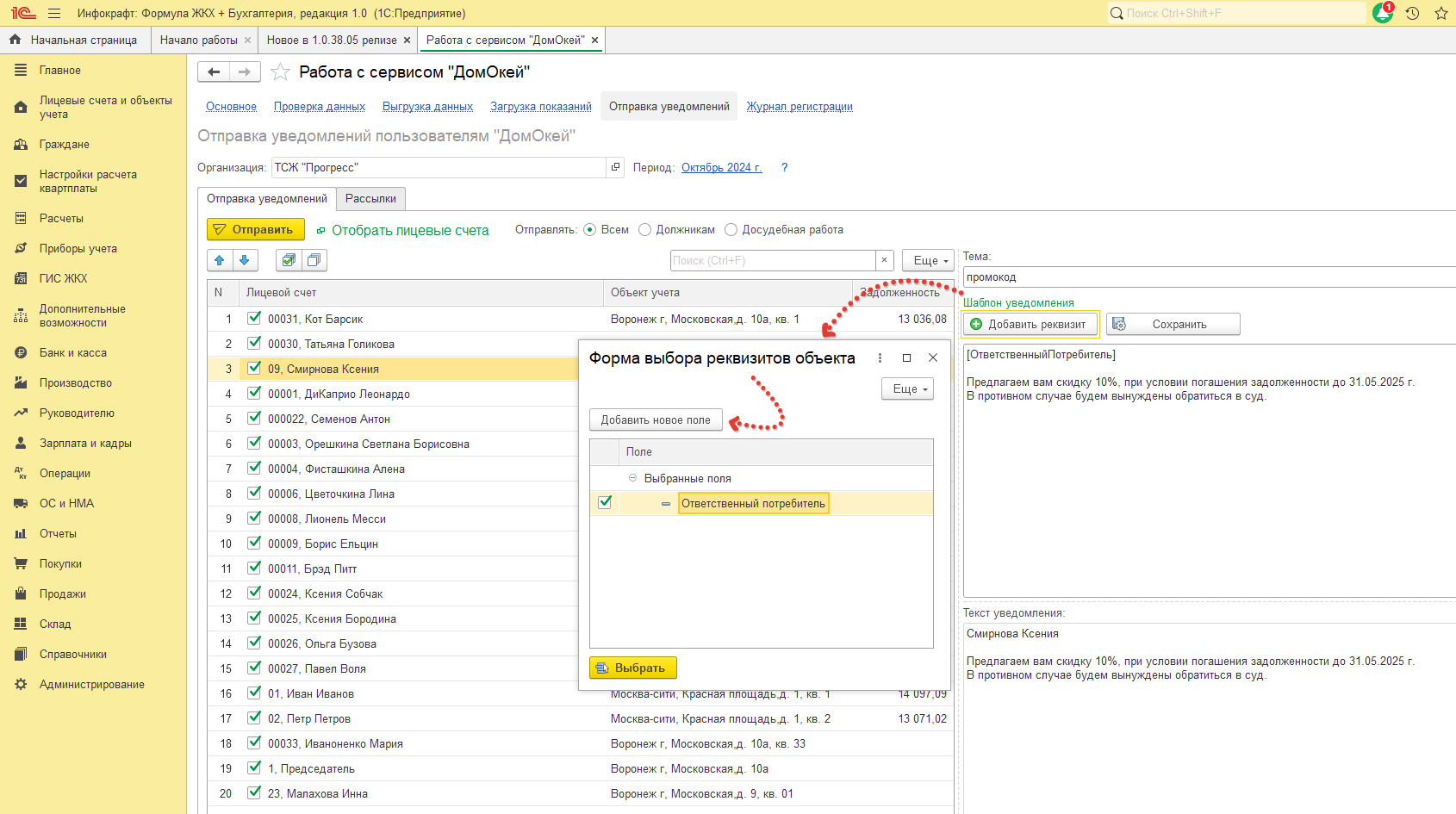Go back with left arrow button
This screenshot has width=1456, height=814.
click(x=214, y=72)
